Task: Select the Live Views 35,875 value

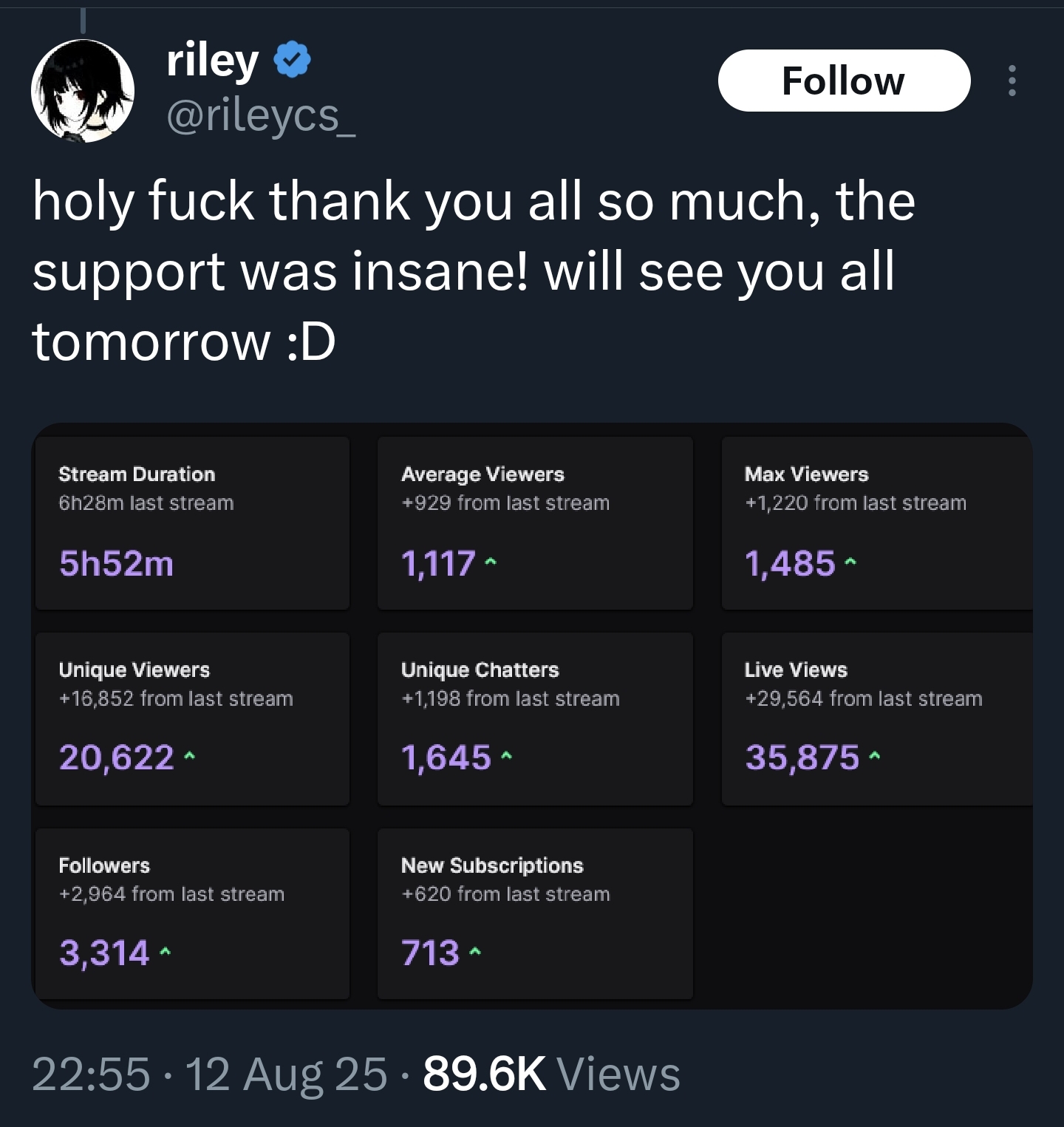Action: pyautogui.click(x=802, y=757)
